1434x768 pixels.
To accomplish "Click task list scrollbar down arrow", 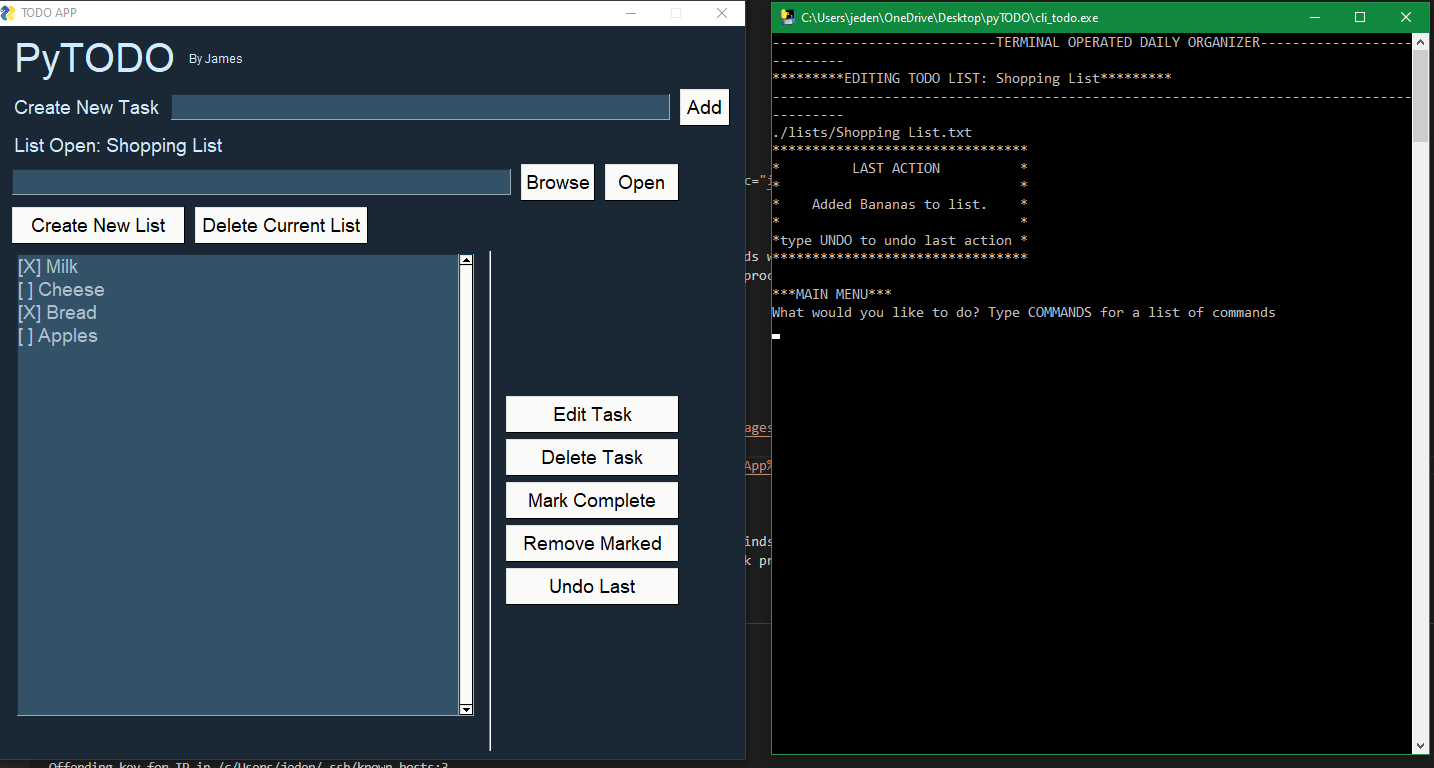I will [x=466, y=709].
